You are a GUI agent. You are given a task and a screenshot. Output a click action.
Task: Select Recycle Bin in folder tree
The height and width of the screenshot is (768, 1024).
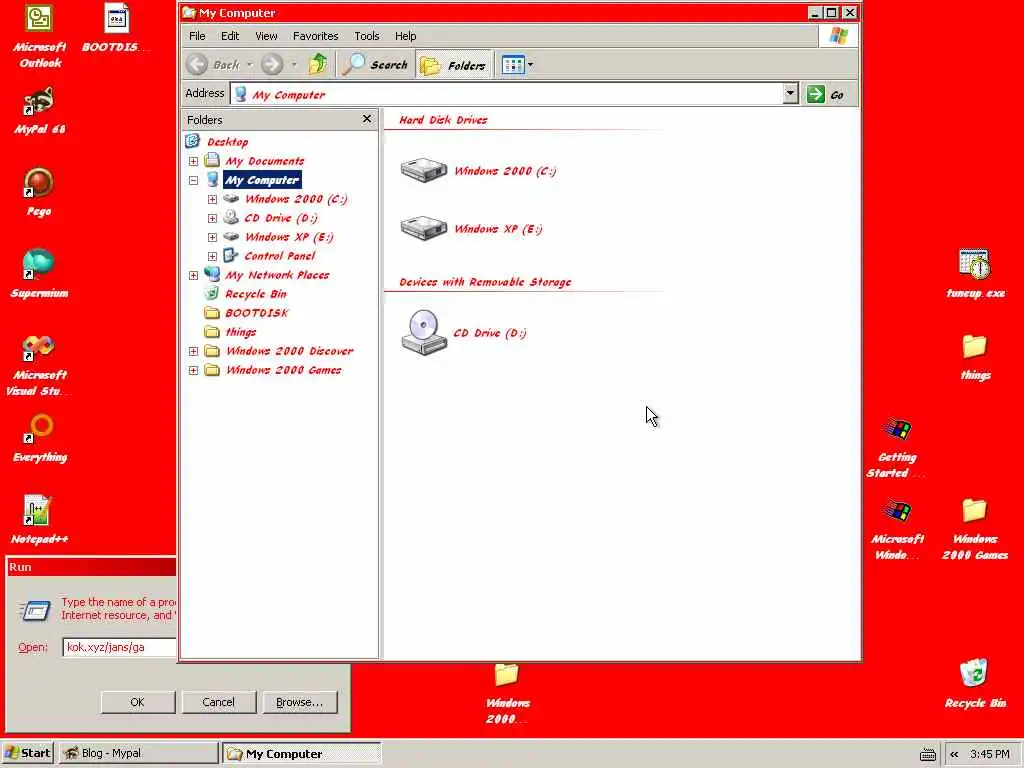coord(255,294)
